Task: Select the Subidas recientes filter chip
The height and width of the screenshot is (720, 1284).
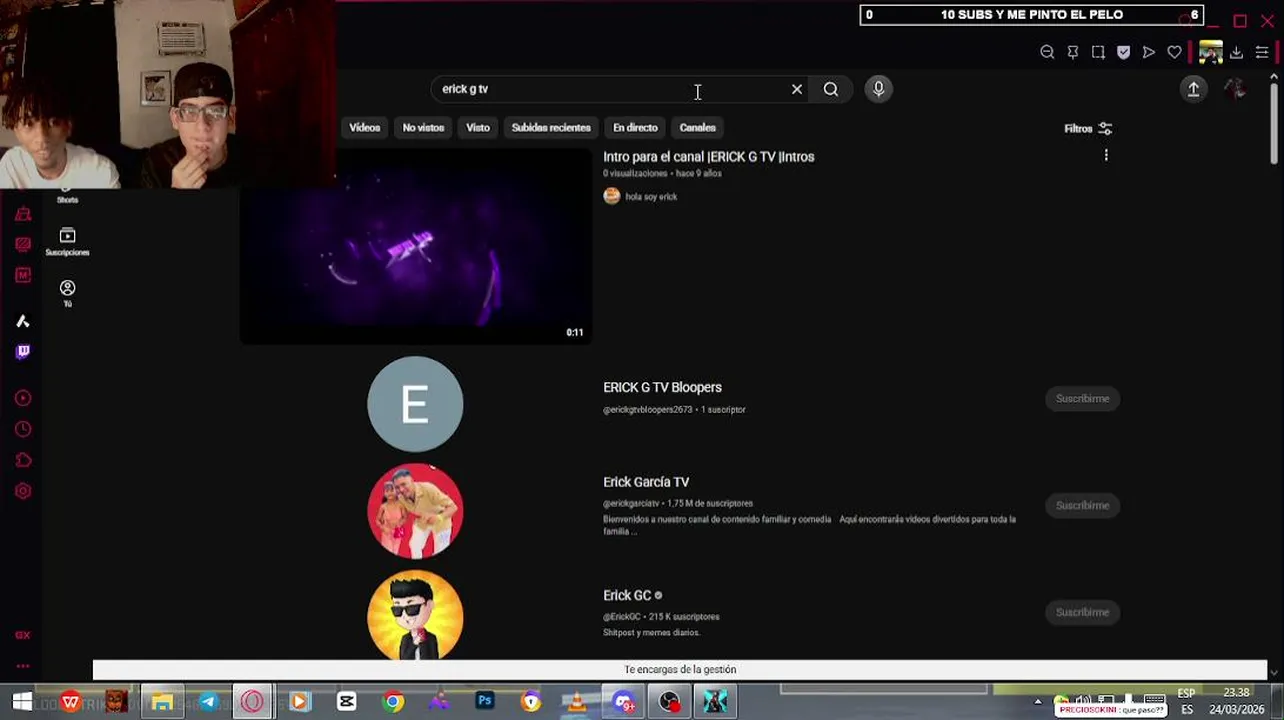Action: point(551,128)
